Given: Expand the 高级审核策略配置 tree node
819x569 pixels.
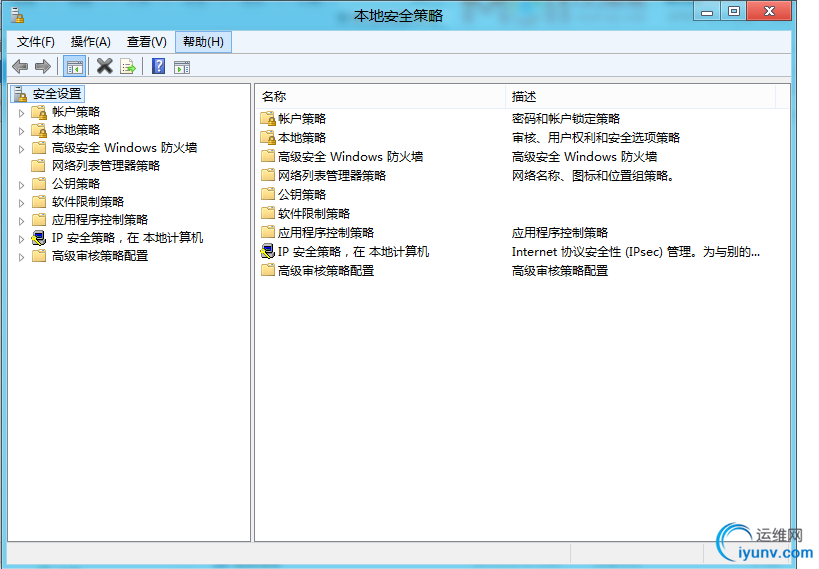Looking at the screenshot, I should click(x=21, y=257).
